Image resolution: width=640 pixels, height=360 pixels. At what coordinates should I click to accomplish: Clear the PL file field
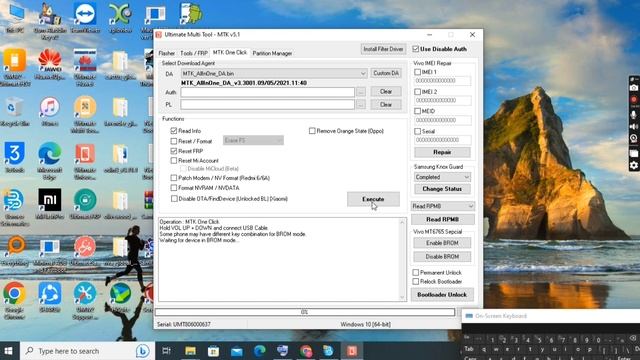point(386,105)
